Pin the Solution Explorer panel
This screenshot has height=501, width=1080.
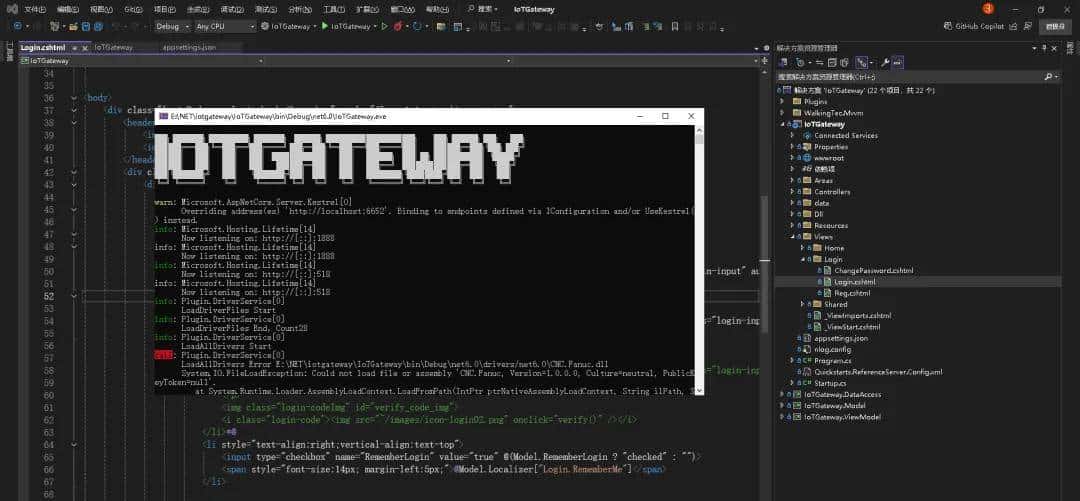tap(1045, 48)
